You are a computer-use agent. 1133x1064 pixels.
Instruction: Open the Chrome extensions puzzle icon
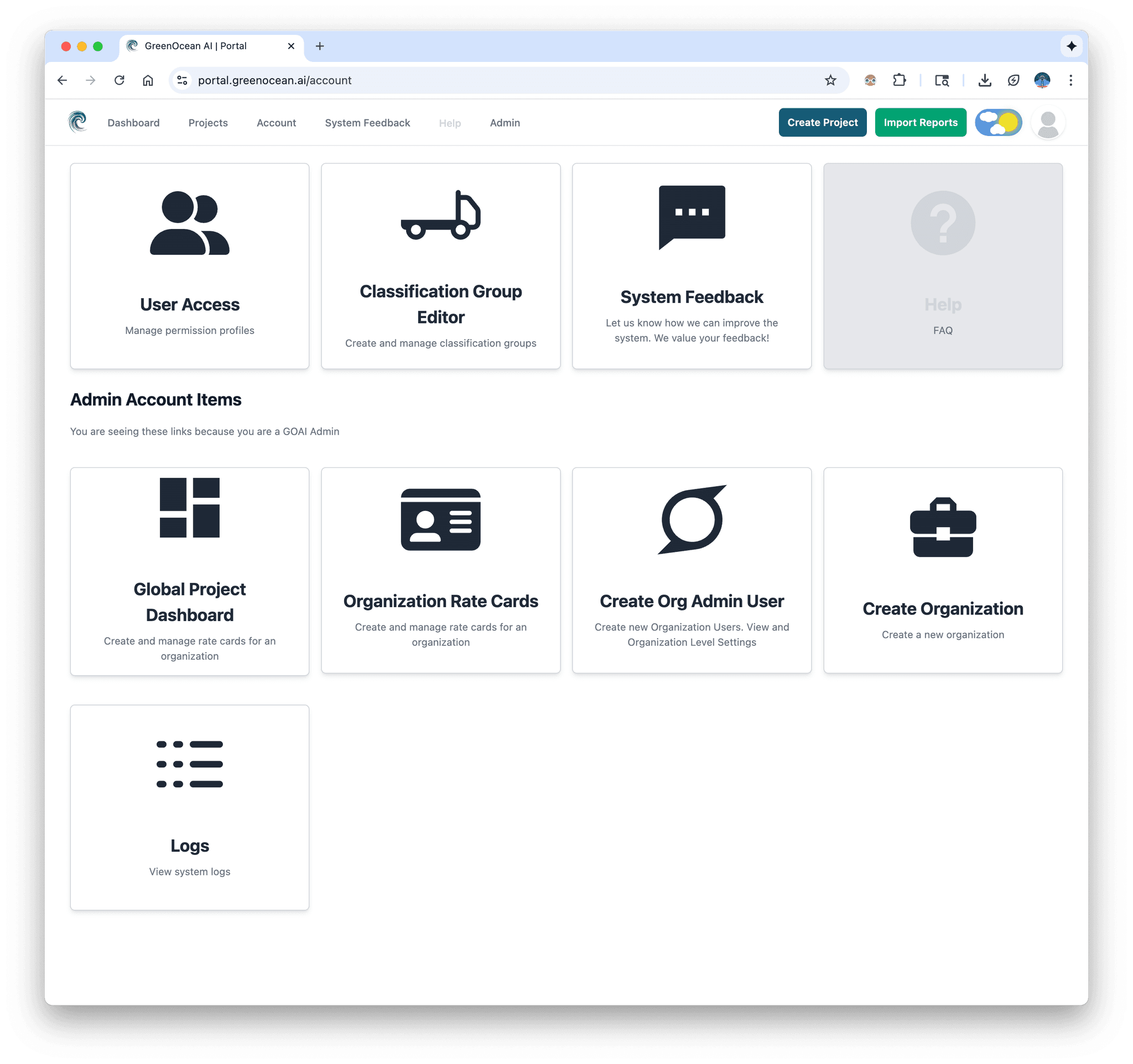point(900,80)
